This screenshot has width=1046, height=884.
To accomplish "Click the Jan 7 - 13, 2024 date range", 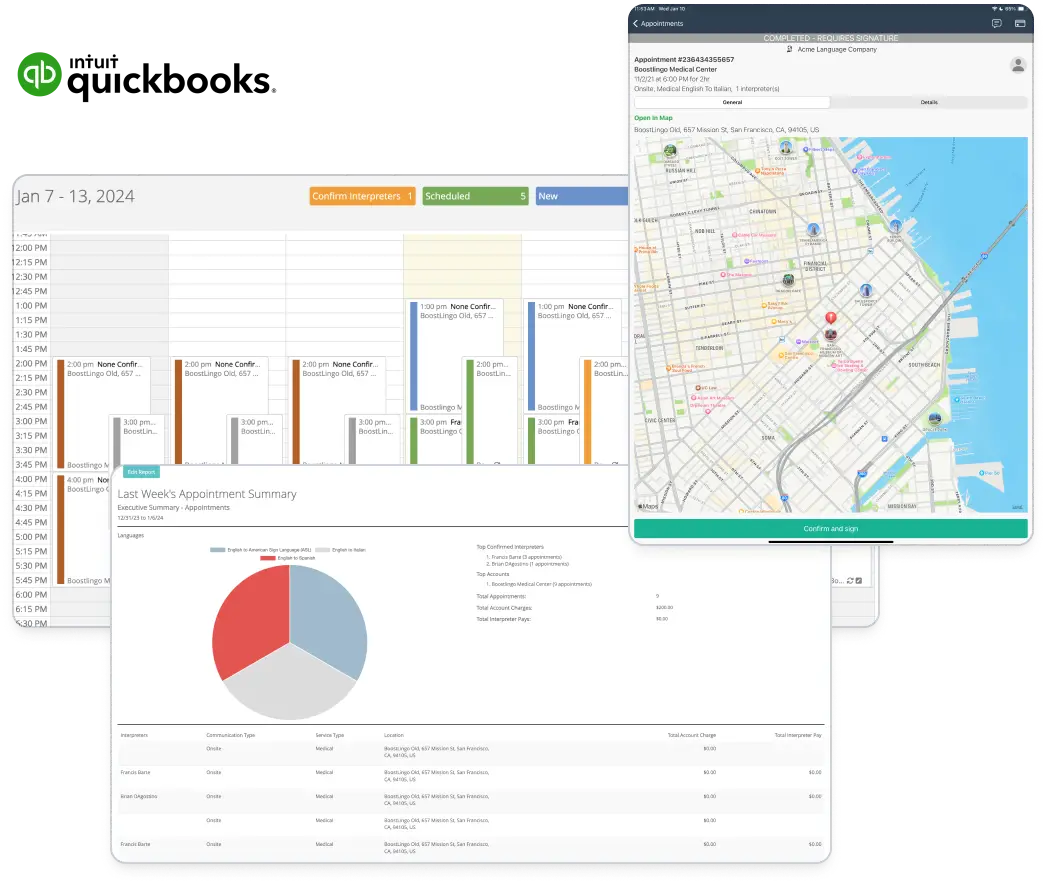I will pos(75,196).
